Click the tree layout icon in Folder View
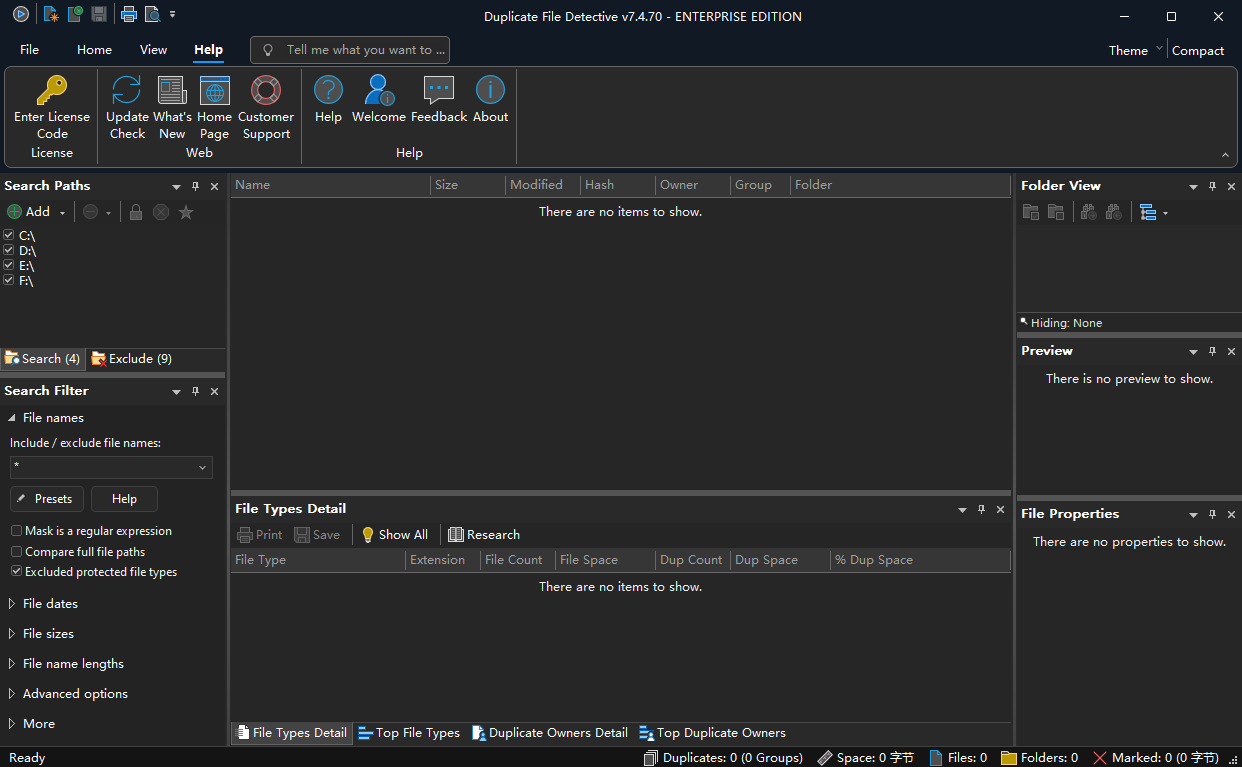Screen dimensions: 1242x767 pos(1148,212)
